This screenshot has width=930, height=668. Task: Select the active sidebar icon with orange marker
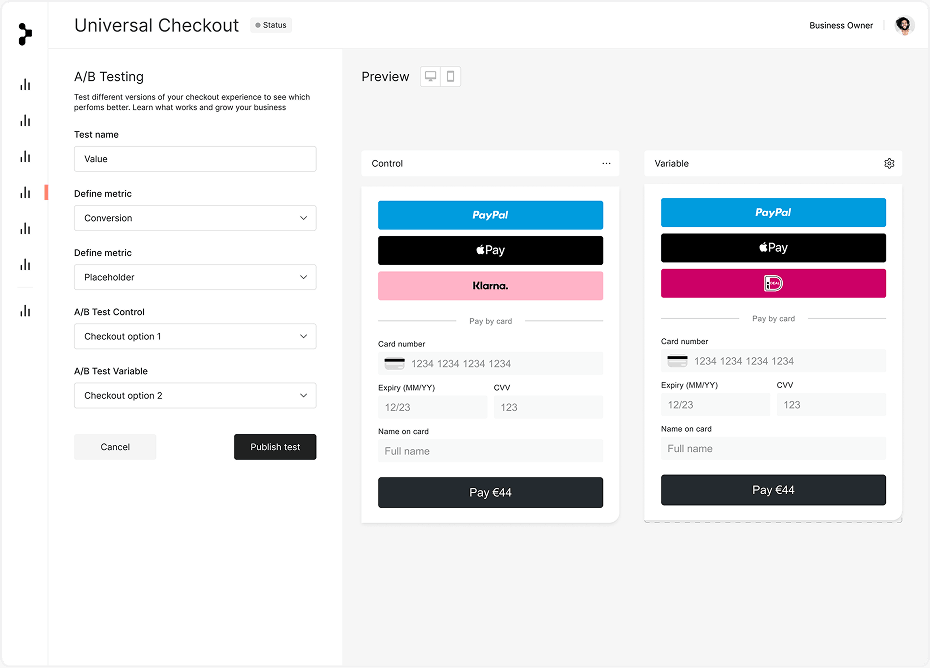[x=25, y=192]
